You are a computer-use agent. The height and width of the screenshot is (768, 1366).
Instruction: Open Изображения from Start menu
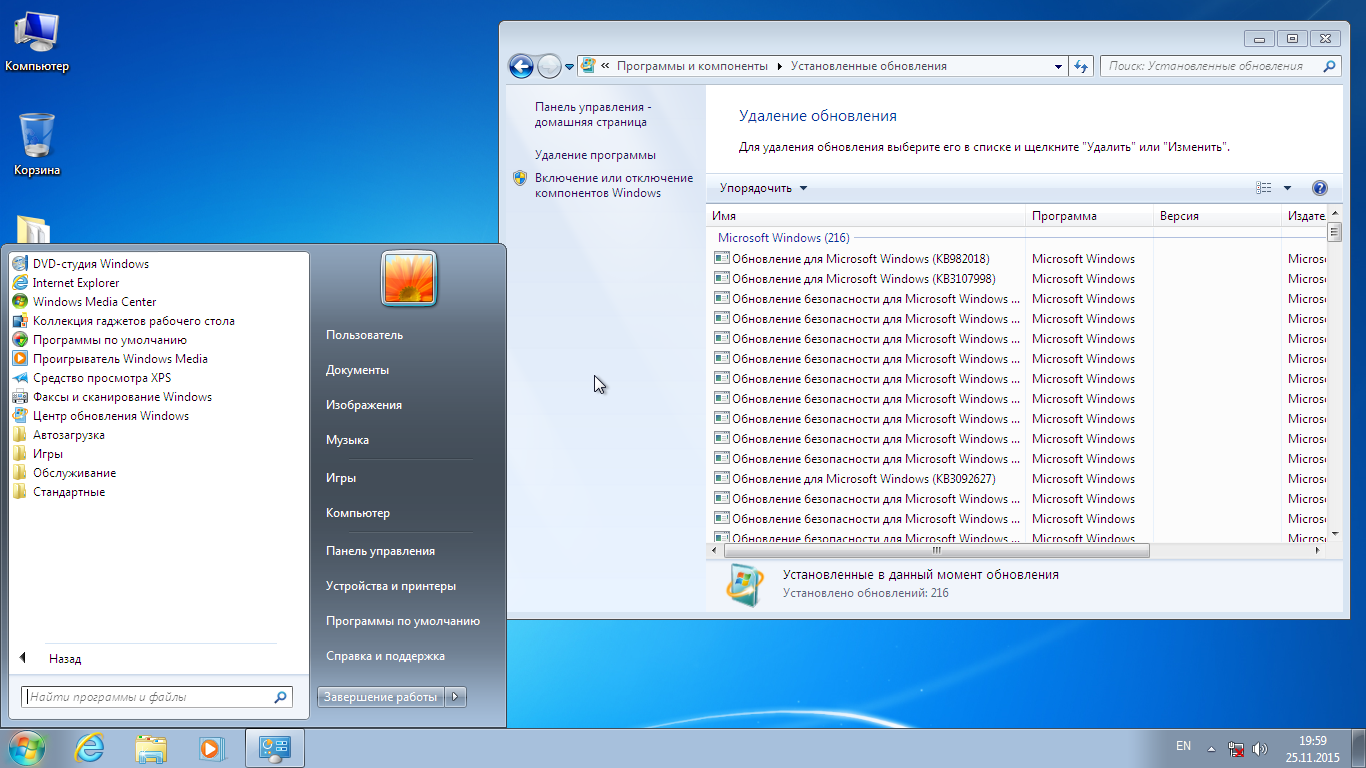364,405
